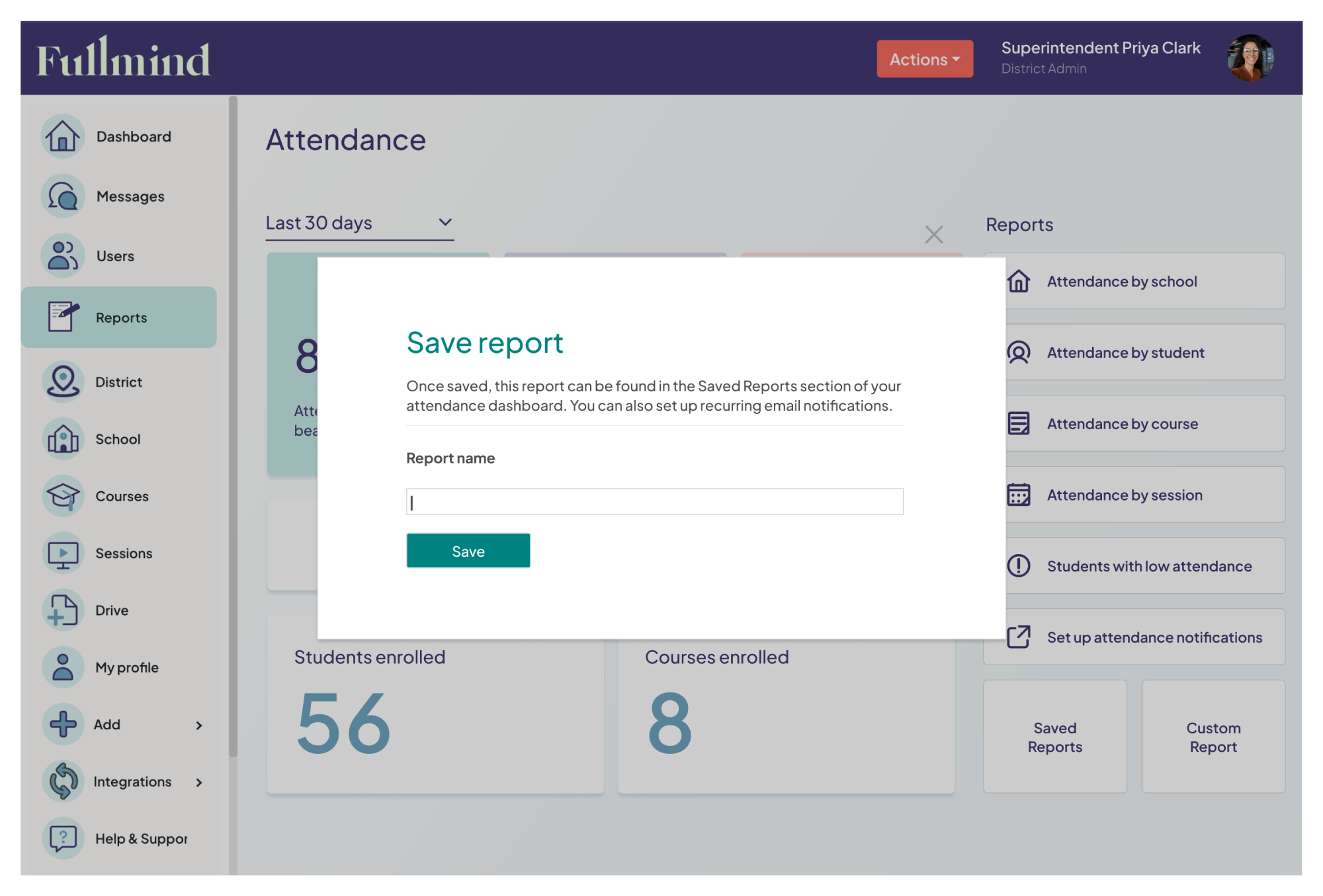
Task: Close the Save report dialog
Action: (933, 234)
